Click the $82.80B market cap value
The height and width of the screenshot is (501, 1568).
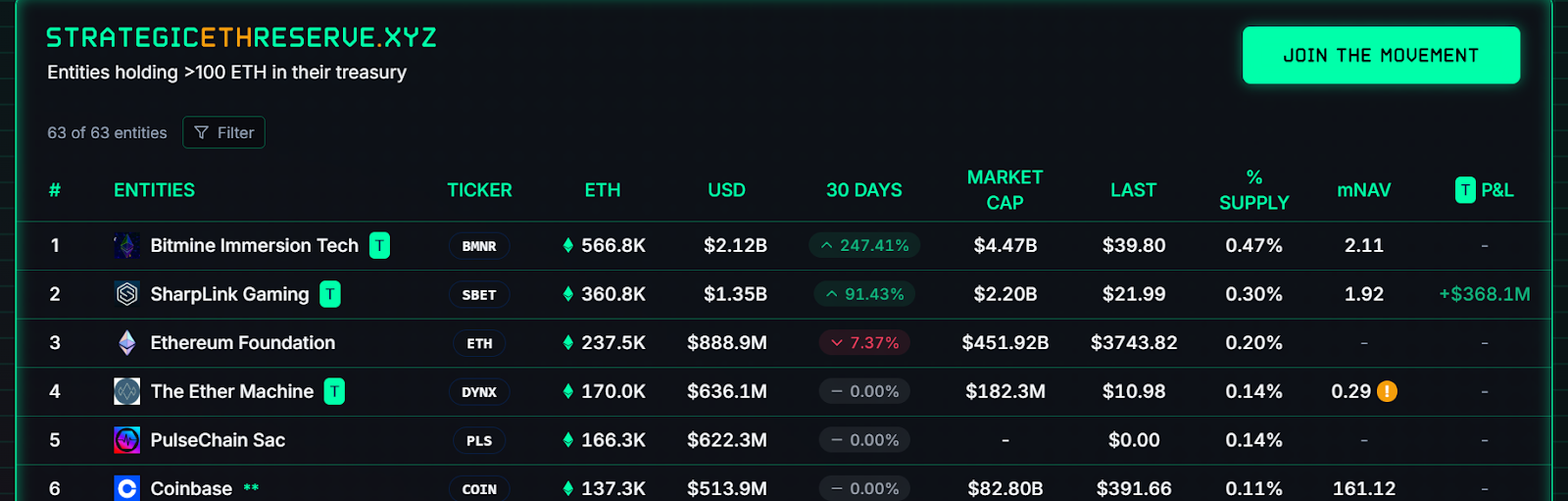(1005, 488)
